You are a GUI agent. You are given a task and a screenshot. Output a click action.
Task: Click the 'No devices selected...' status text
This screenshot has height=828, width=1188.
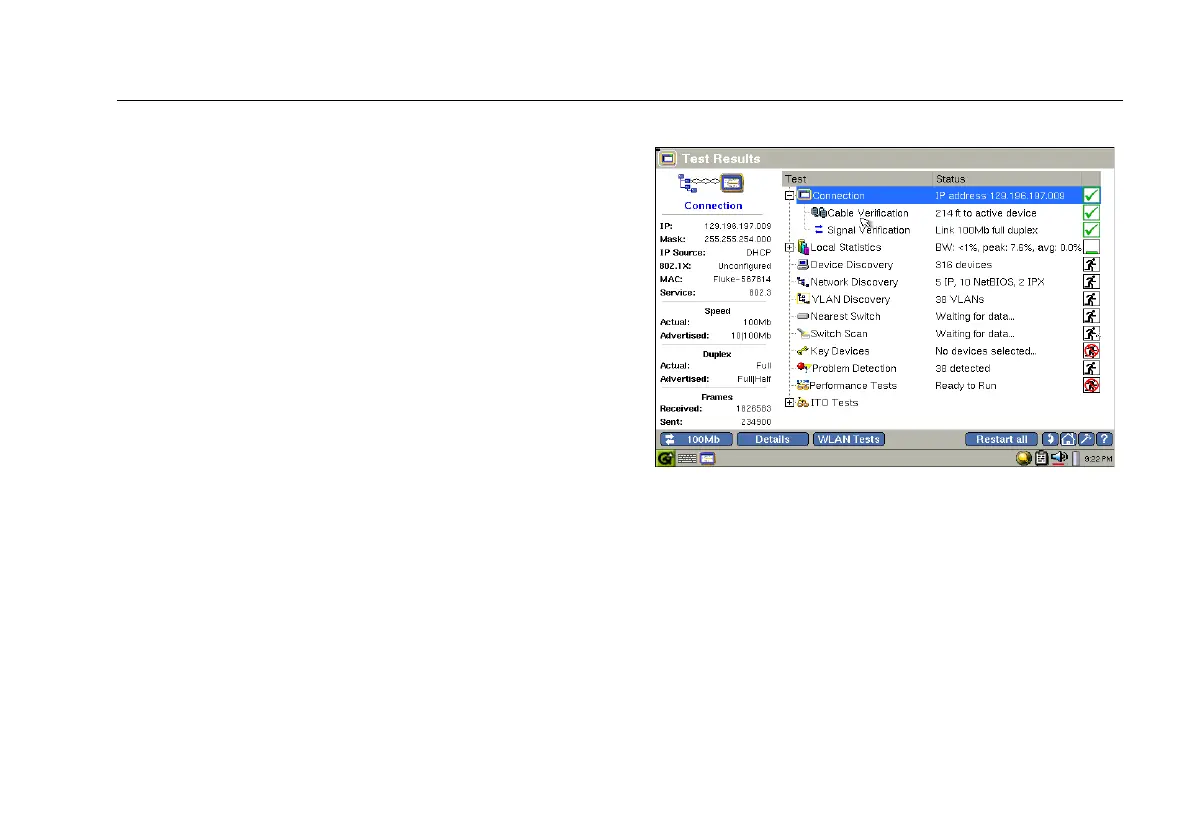tap(985, 351)
